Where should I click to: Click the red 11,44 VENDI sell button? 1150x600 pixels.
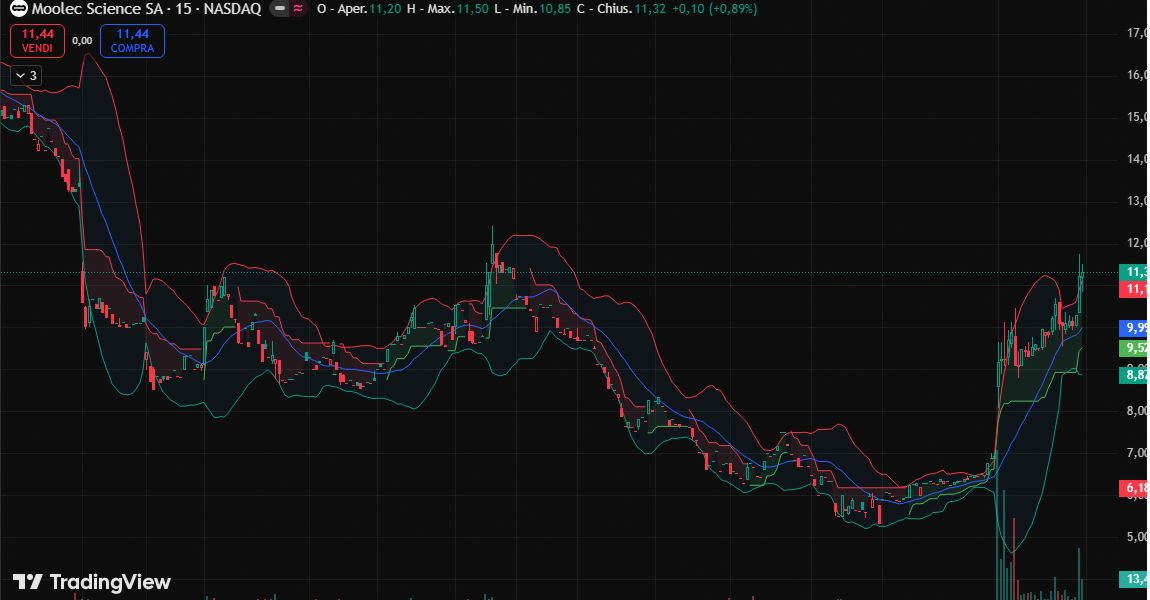point(37,41)
